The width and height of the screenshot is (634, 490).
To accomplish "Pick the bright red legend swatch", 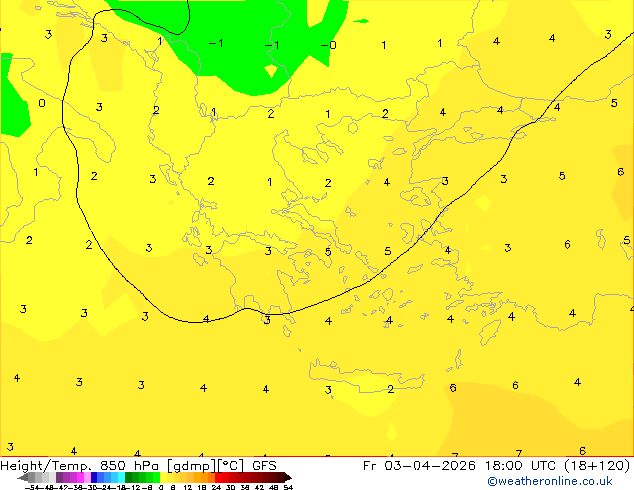I will pos(218,477).
